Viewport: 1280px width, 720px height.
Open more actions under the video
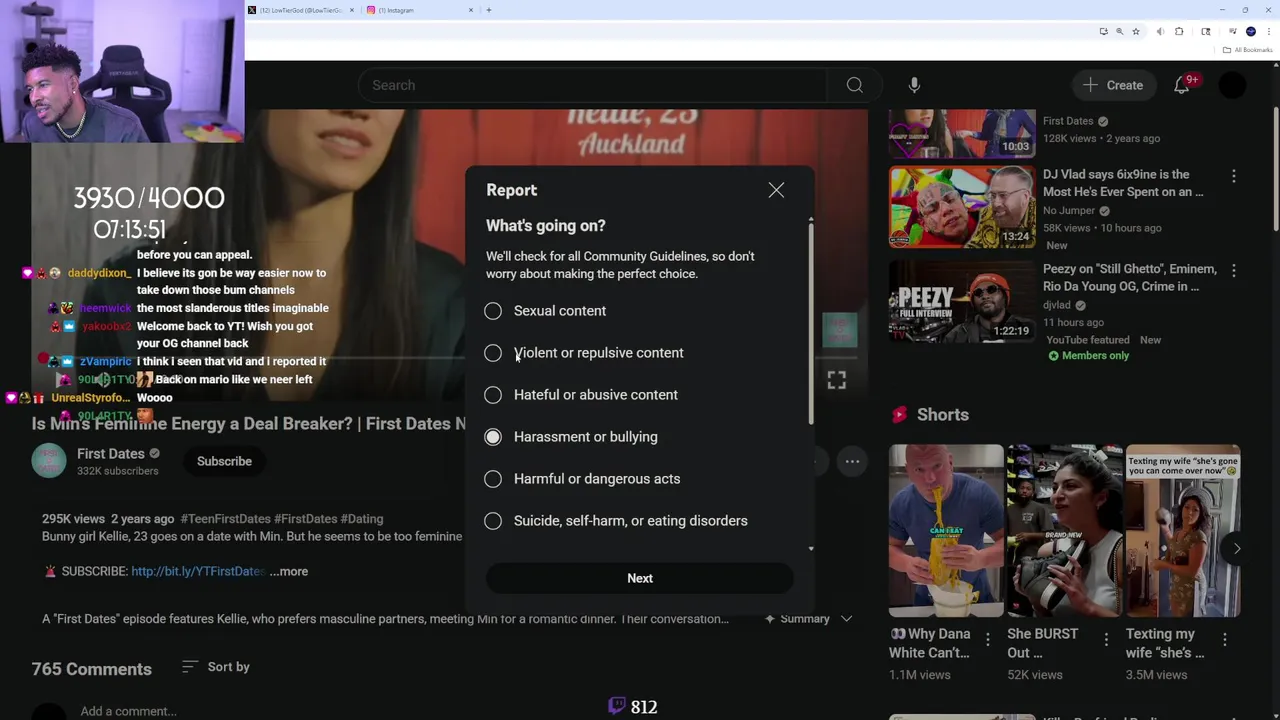tap(852, 461)
